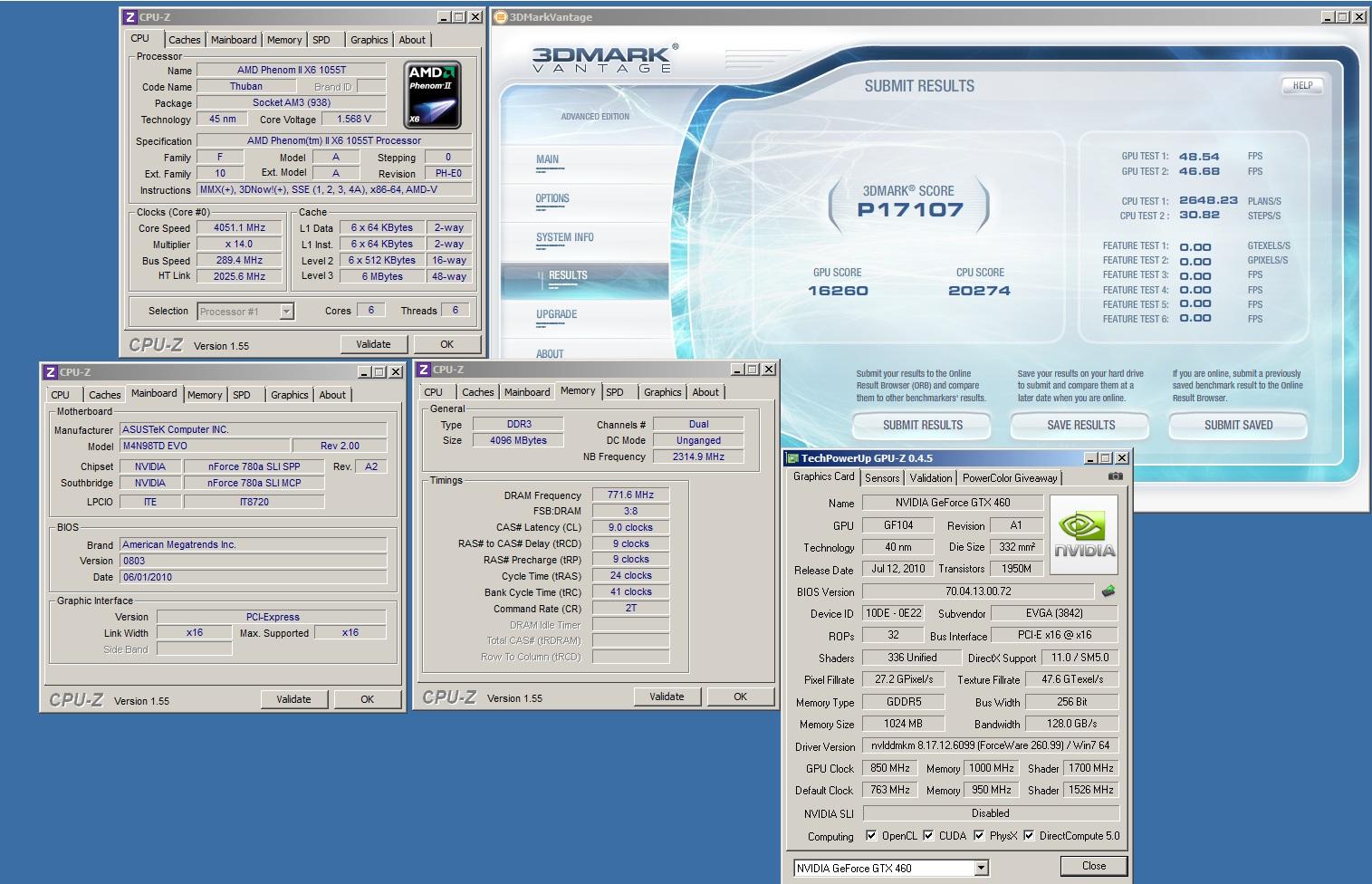Click the CPU-Z Z icon in the CPU window title bar
1372x884 pixels.
[x=130, y=17]
